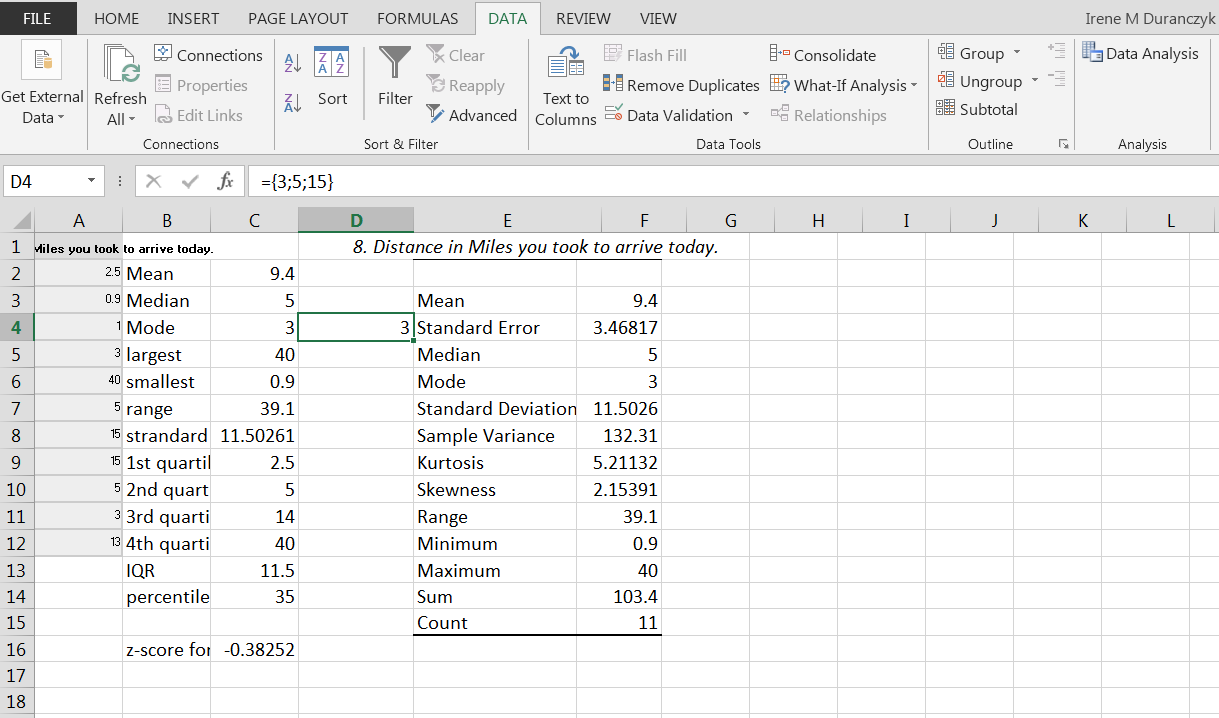Click the Ungroup button

click(980, 81)
